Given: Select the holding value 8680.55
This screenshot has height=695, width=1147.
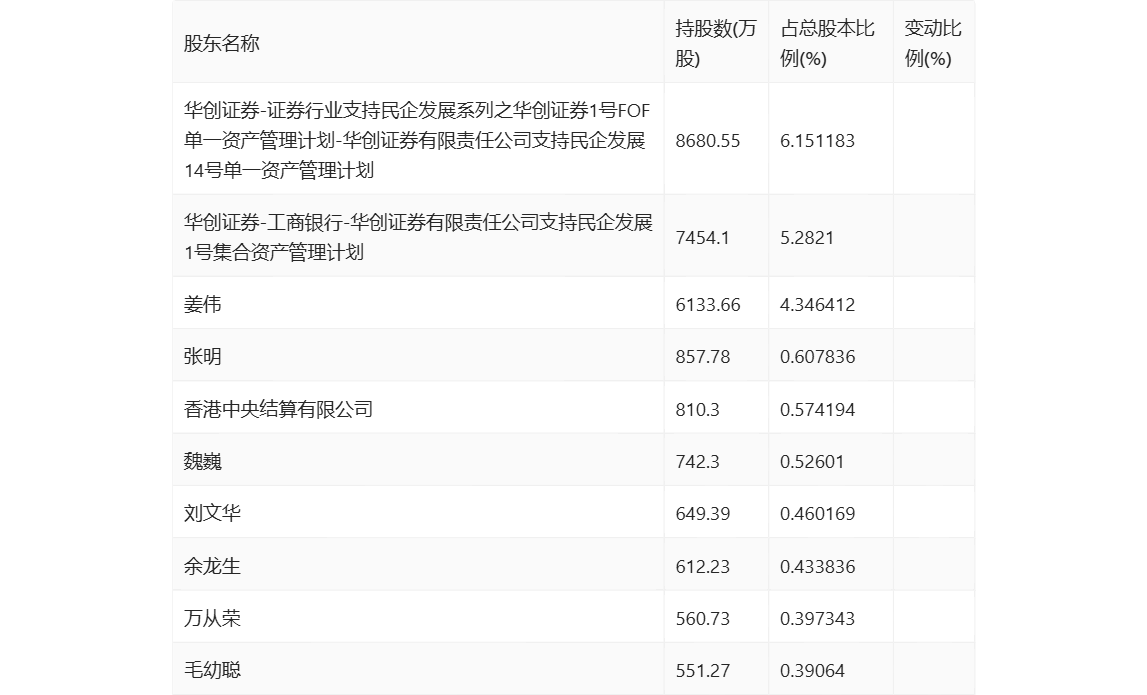Looking at the screenshot, I should coord(707,140).
